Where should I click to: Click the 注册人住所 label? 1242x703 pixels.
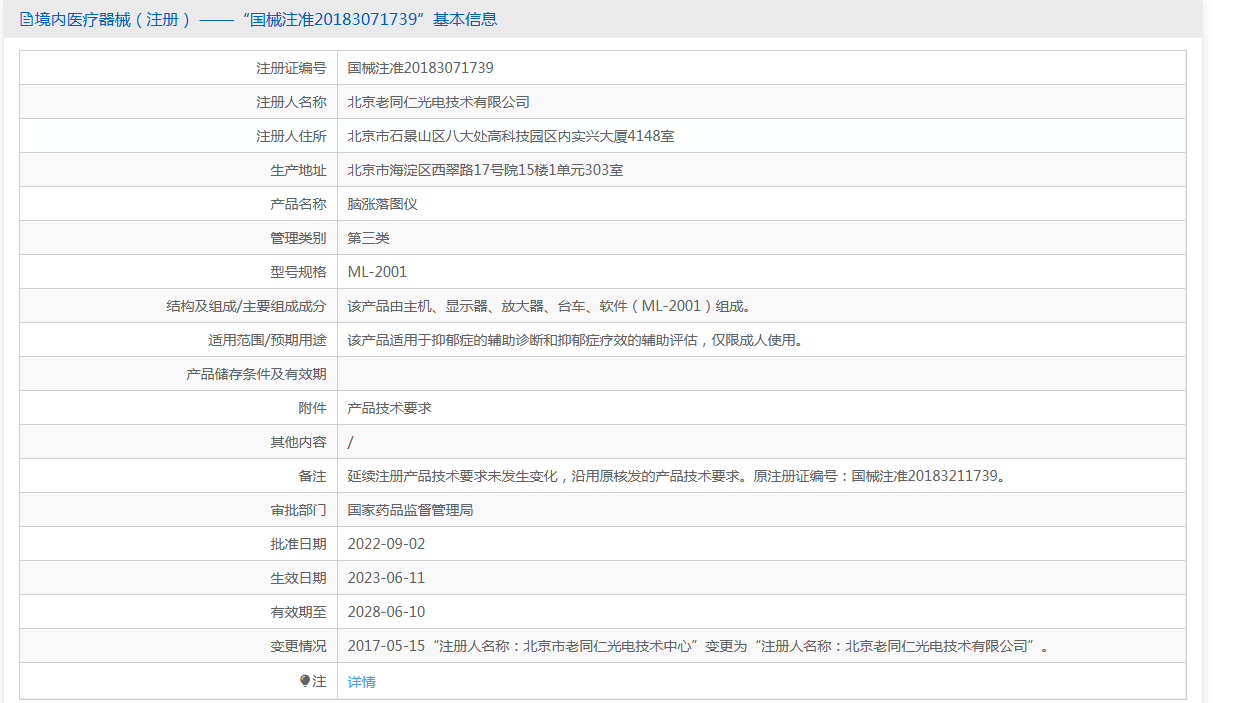coord(291,136)
